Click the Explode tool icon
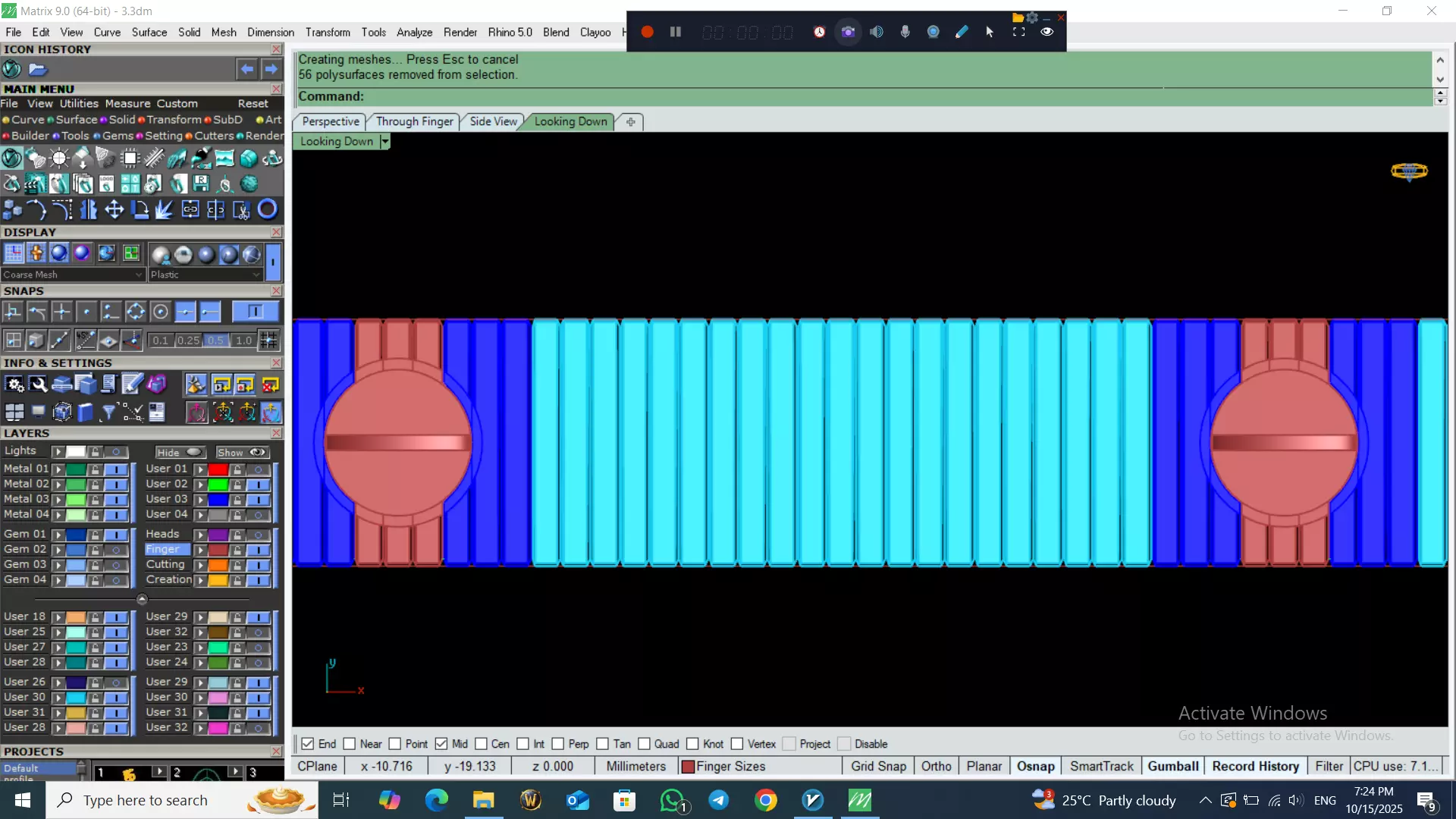Image resolution: width=1456 pixels, height=819 pixels. coord(164,209)
